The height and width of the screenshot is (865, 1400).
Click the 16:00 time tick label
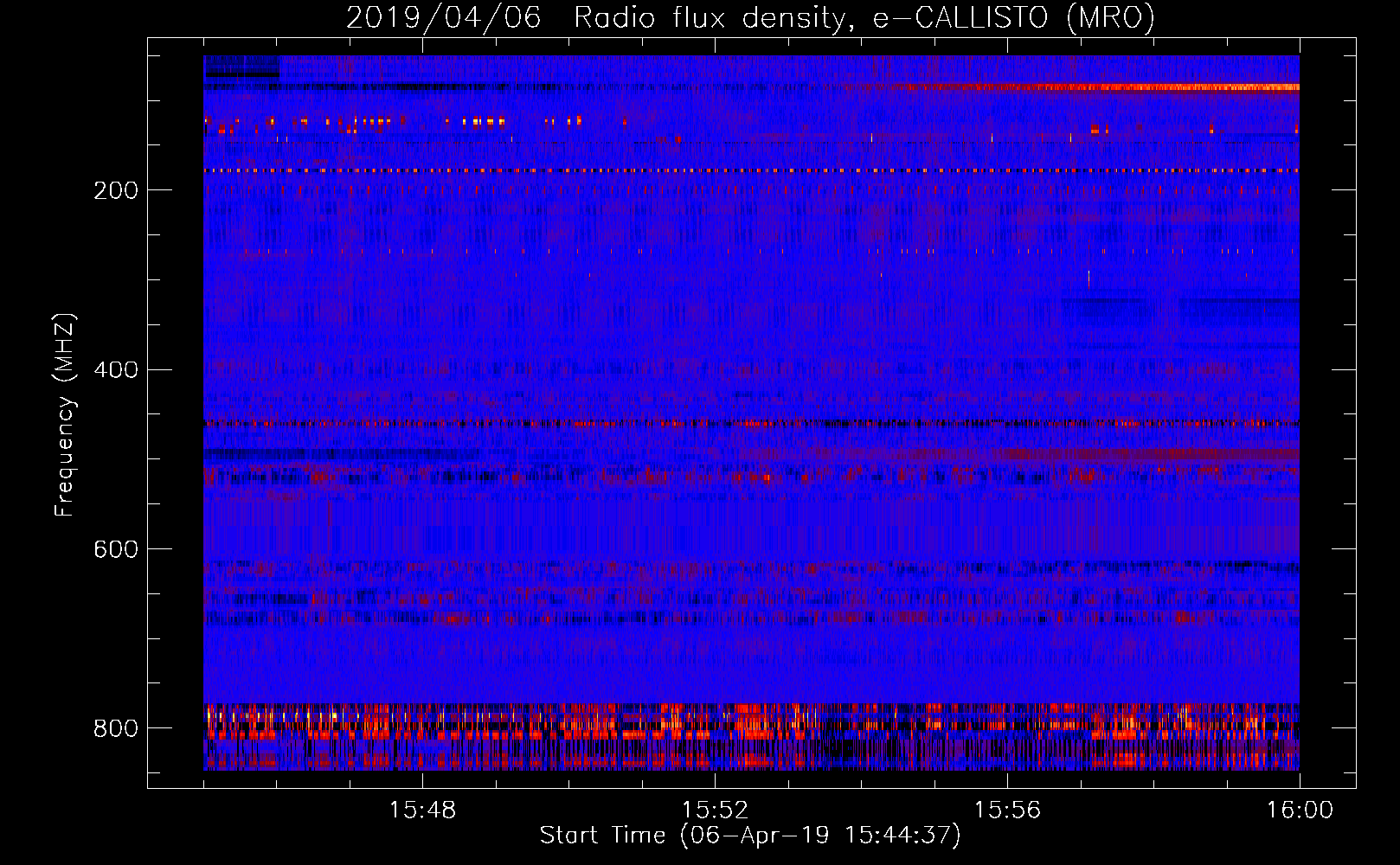[1300, 811]
